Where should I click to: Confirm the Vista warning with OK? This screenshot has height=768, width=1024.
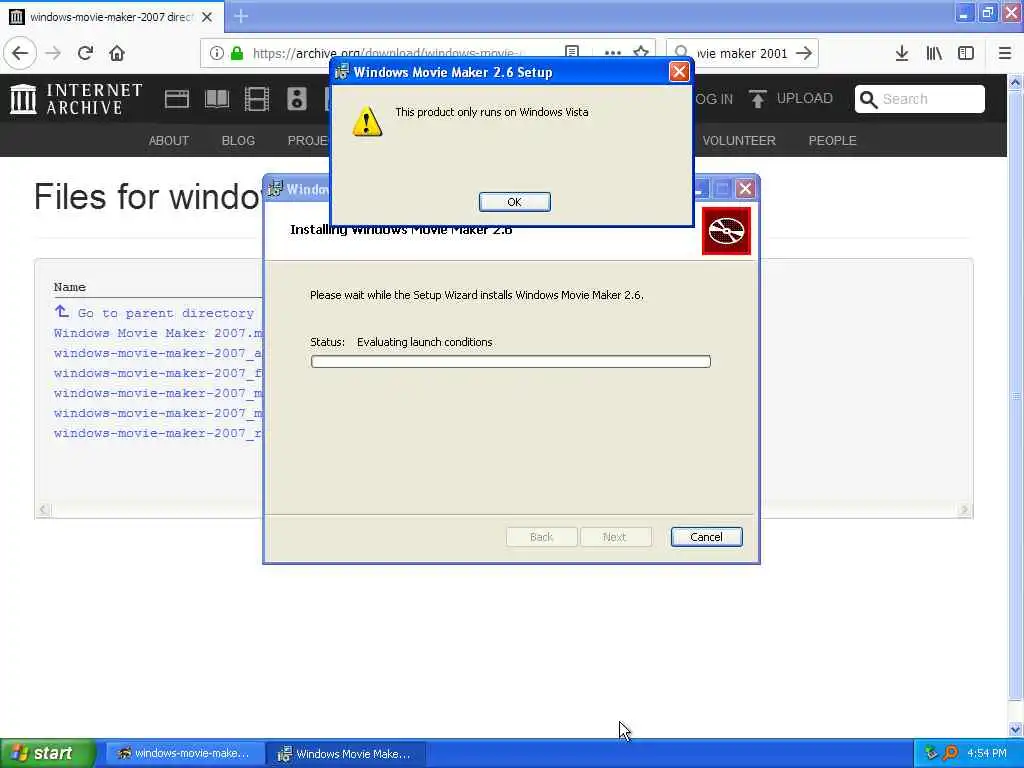[515, 202]
